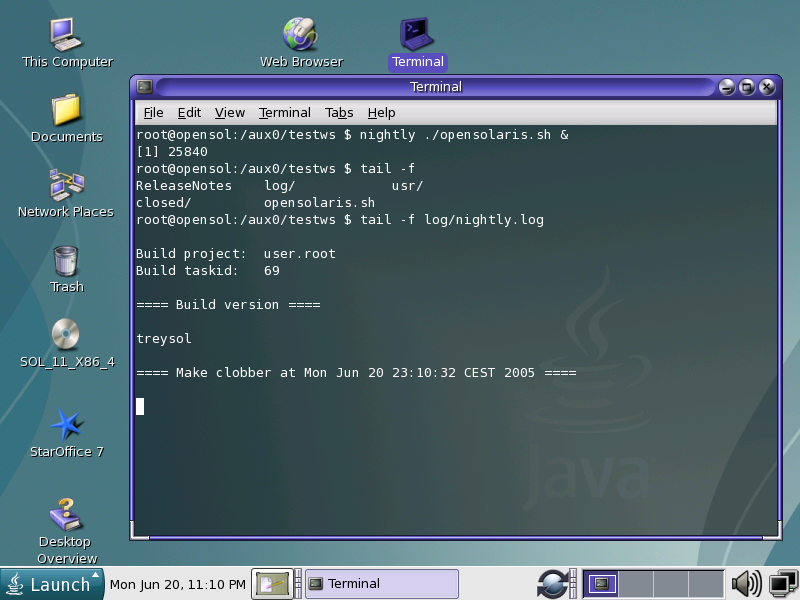Open the SOL_11_X86_4 disc icon
800x600 pixels.
click(x=67, y=343)
